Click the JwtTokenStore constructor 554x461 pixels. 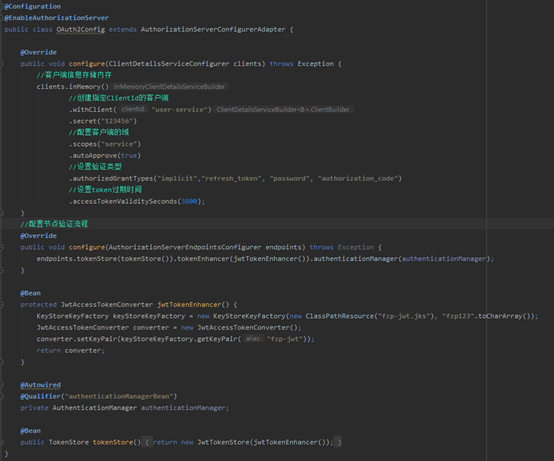(223, 442)
